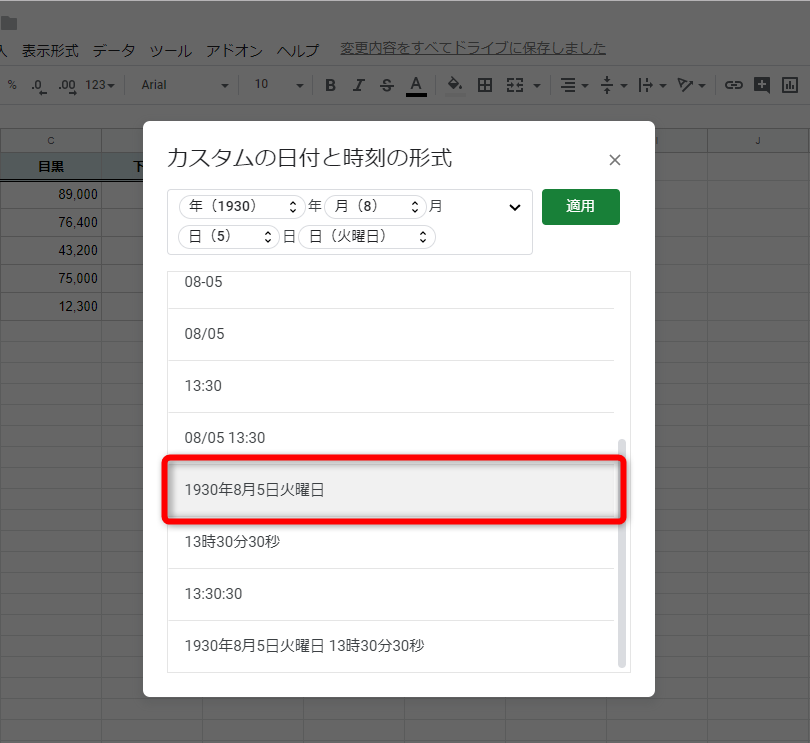Expand format field add dropdown arrow
This screenshot has height=743, width=810.
click(x=515, y=208)
